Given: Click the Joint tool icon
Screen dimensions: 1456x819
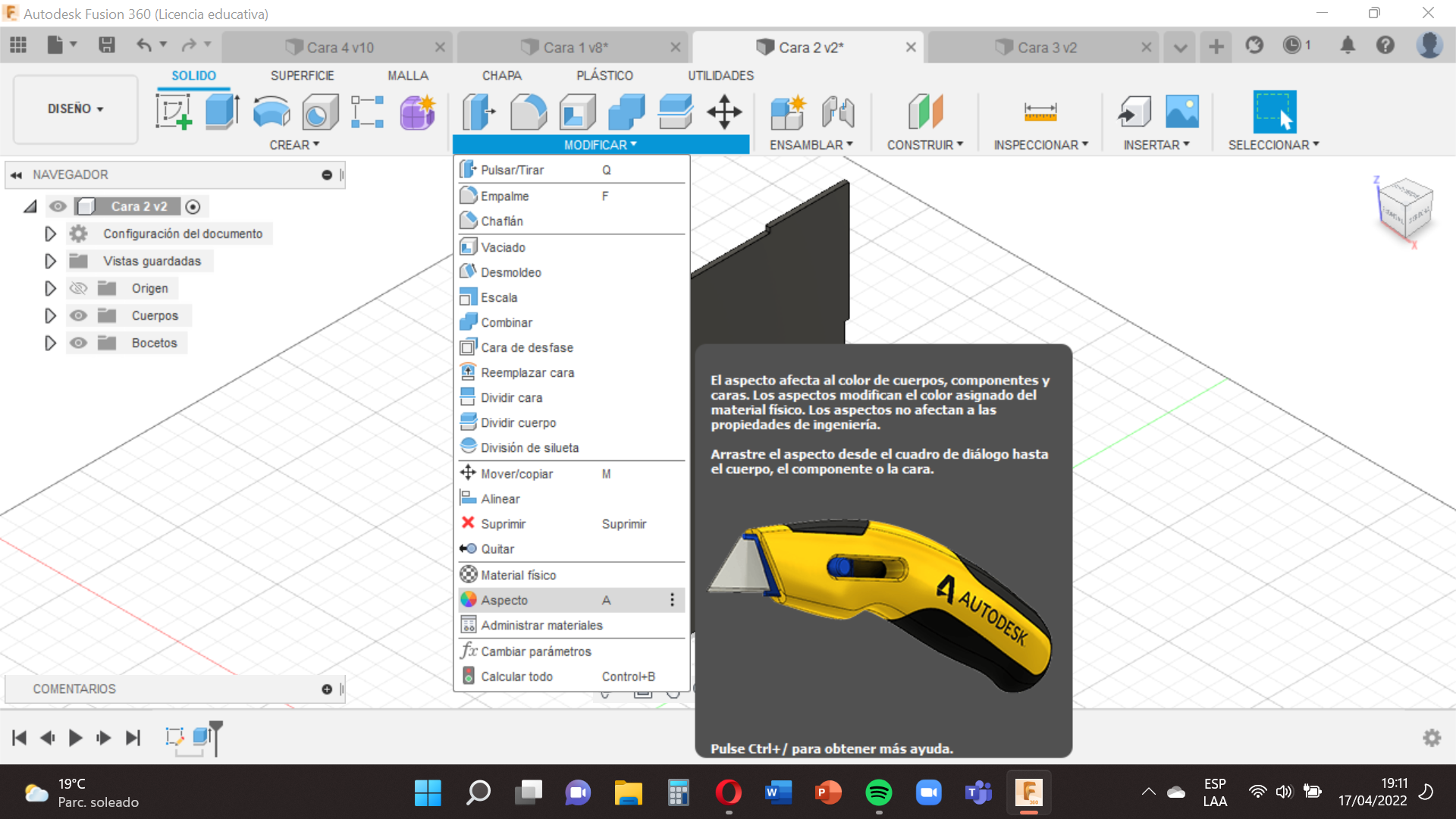Looking at the screenshot, I should pyautogui.click(x=838, y=112).
